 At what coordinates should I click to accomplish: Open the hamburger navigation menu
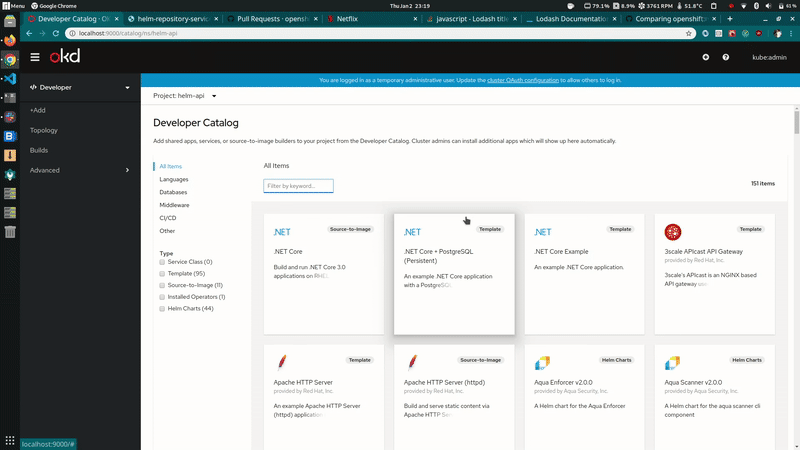point(35,57)
